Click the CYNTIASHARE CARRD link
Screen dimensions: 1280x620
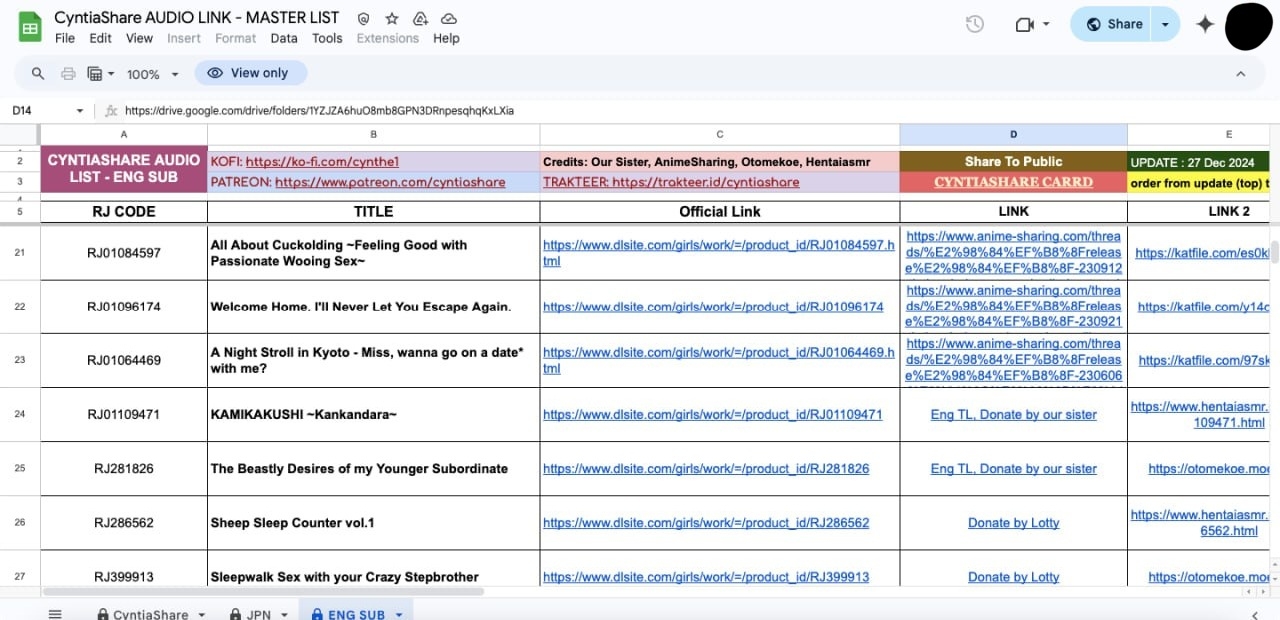click(1013, 182)
